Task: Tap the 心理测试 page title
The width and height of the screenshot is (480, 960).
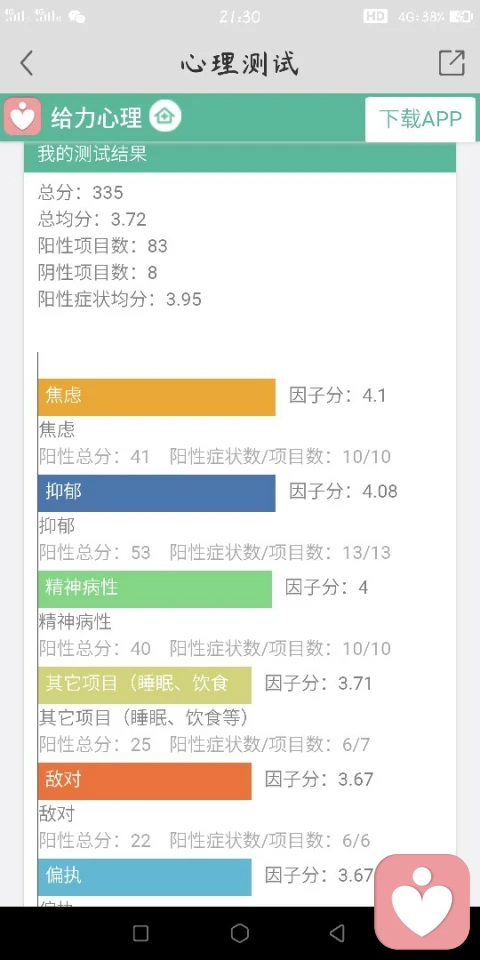Action: click(239, 64)
